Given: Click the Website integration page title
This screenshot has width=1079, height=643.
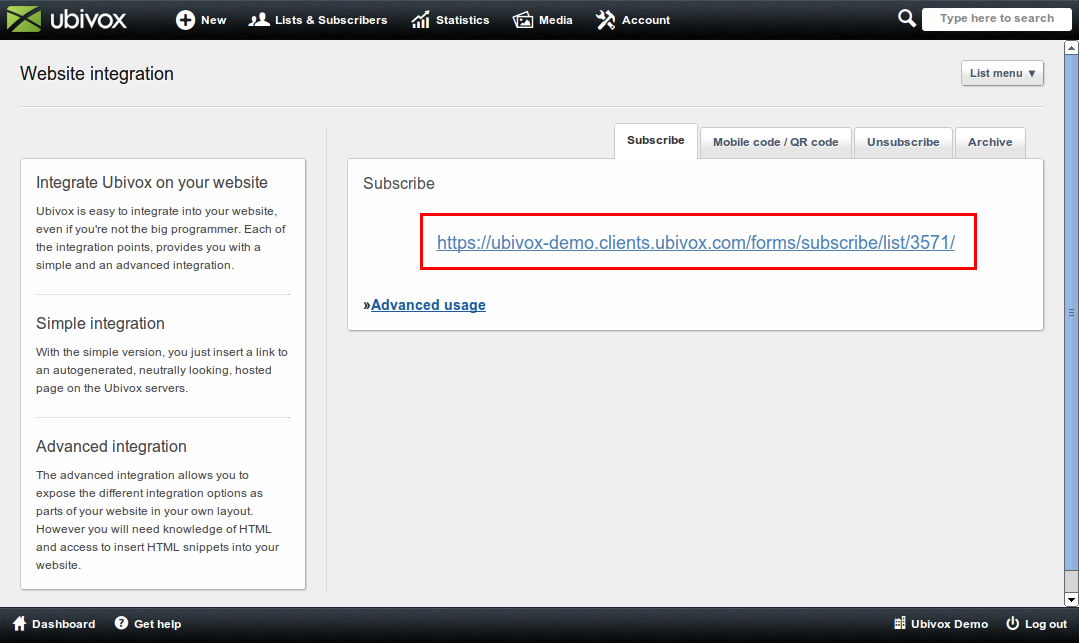Looking at the screenshot, I should (x=97, y=74).
